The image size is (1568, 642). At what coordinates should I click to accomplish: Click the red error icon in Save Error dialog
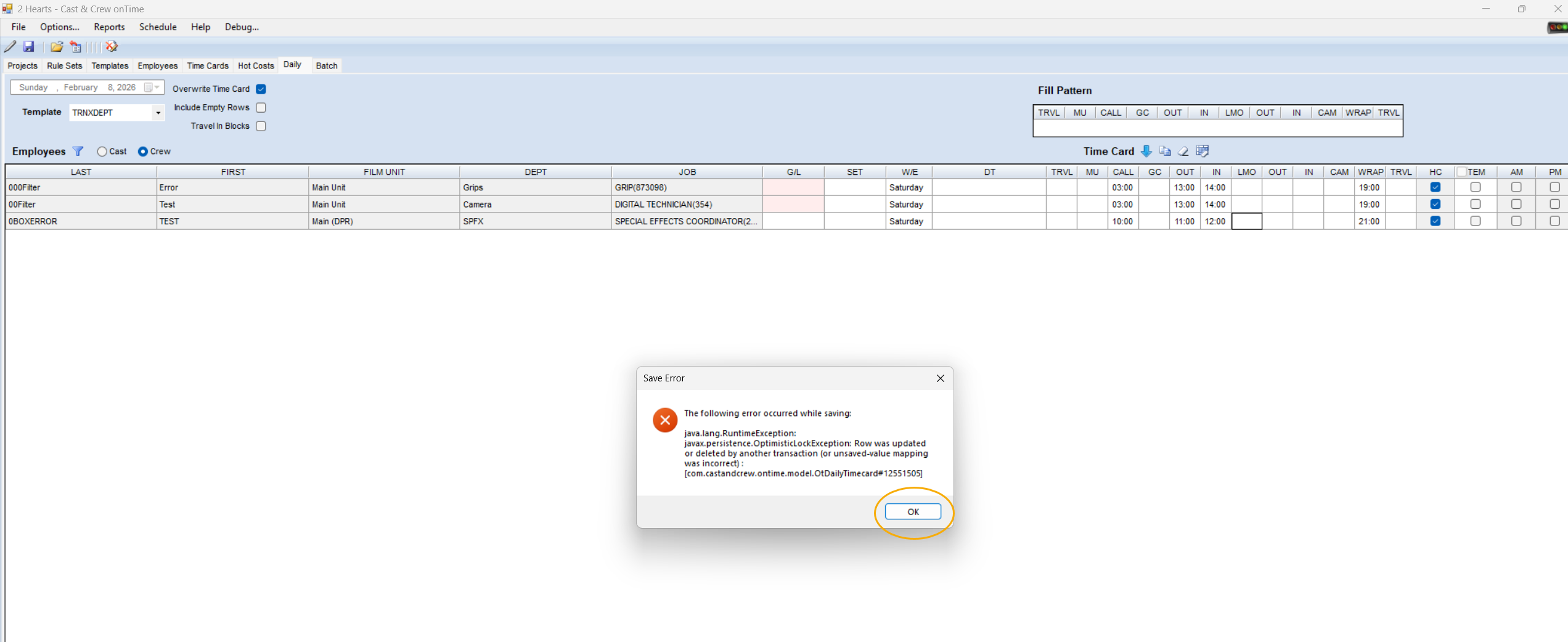point(665,420)
